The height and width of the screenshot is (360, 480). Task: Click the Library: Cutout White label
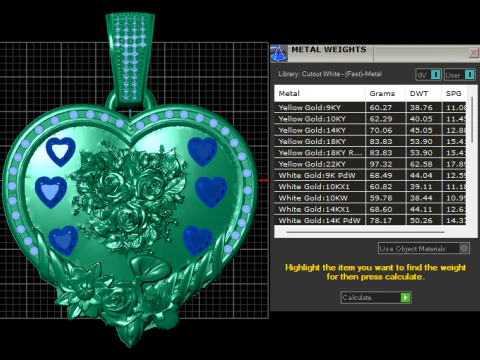330,74
